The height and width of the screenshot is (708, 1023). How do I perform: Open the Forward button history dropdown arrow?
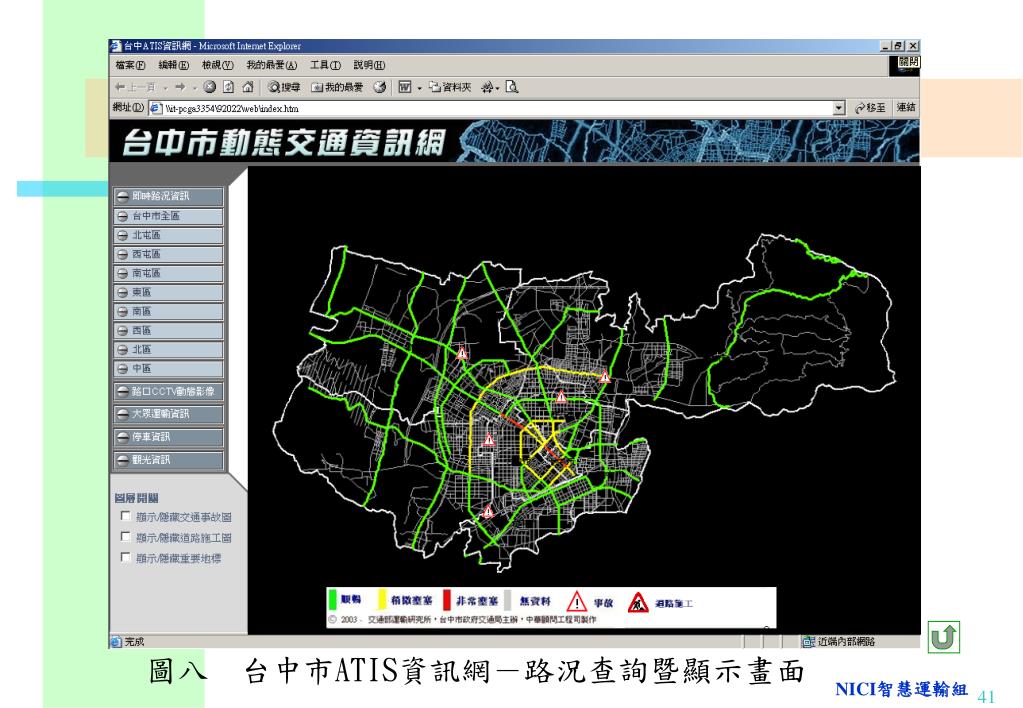194,87
